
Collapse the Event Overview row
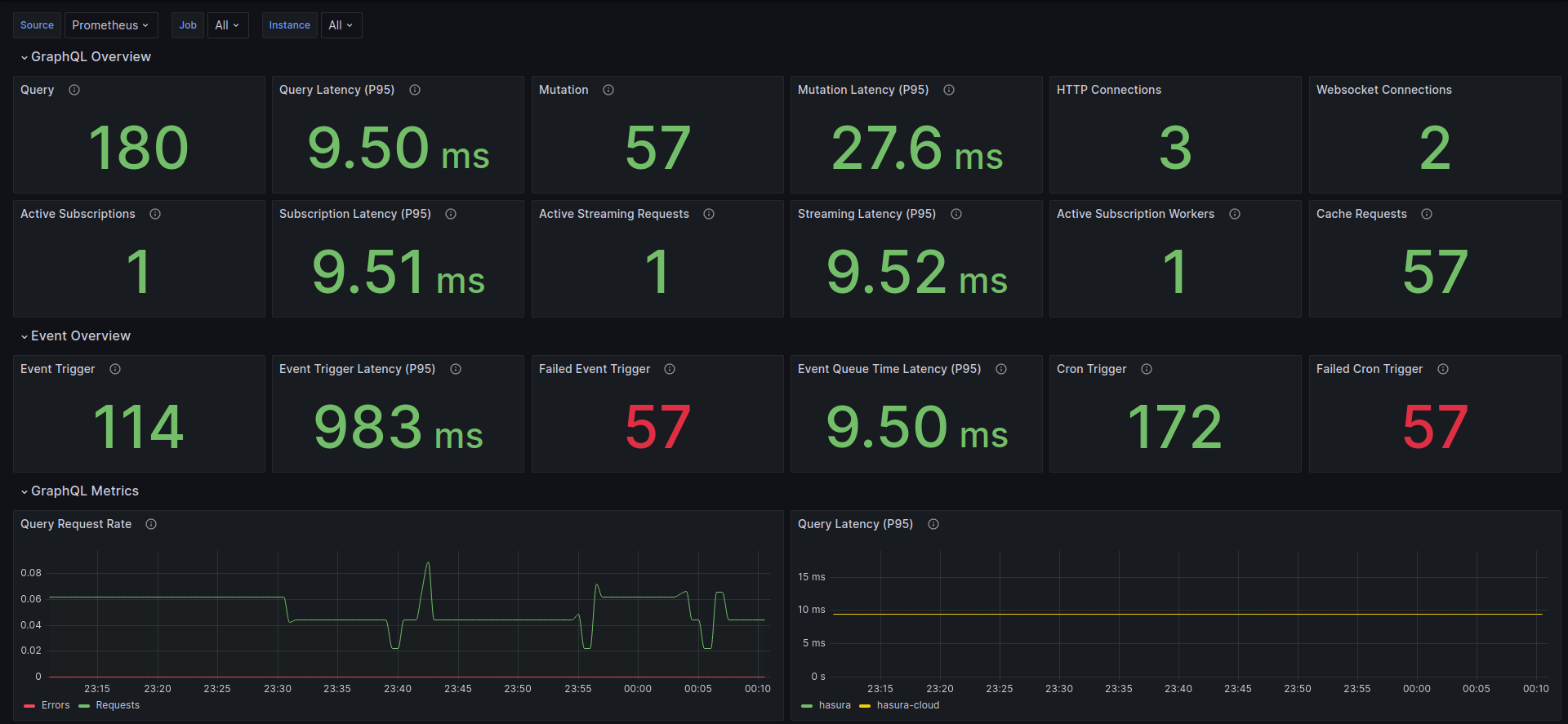pyautogui.click(x=75, y=335)
